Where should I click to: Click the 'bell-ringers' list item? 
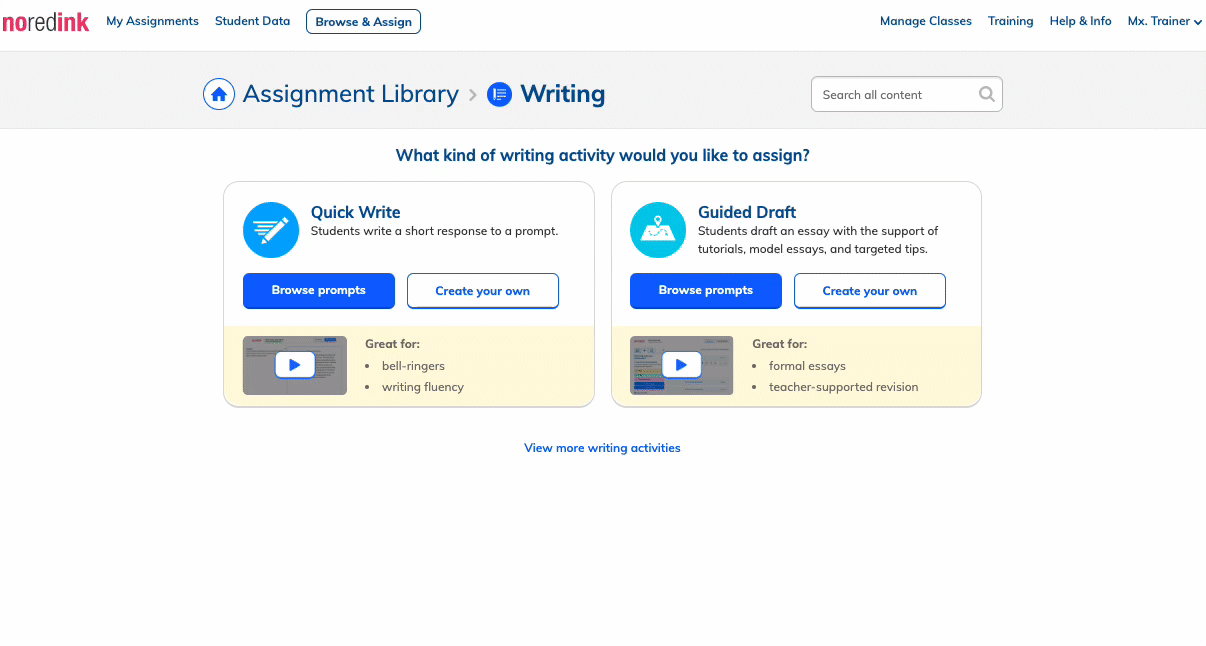[x=413, y=366]
